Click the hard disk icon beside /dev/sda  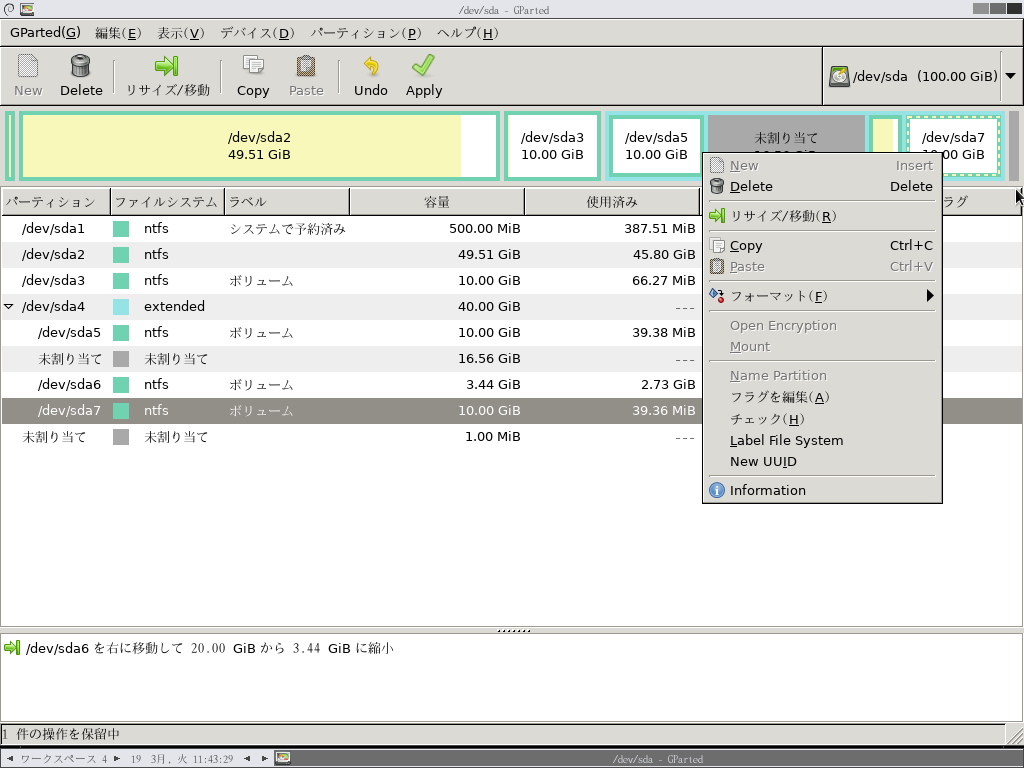(839, 76)
